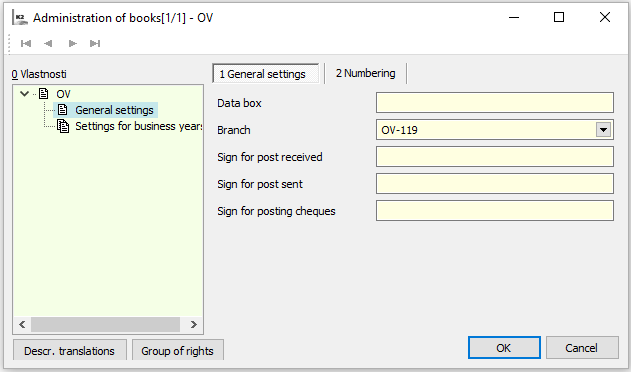Go to the first record navigation icon
This screenshot has height=372, width=631.
click(x=26, y=43)
